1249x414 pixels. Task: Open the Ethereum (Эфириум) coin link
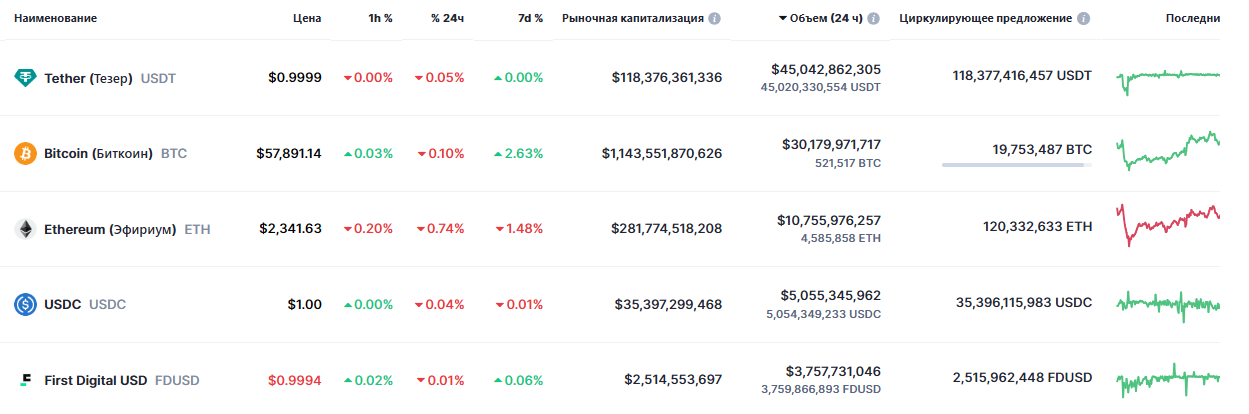[110, 229]
